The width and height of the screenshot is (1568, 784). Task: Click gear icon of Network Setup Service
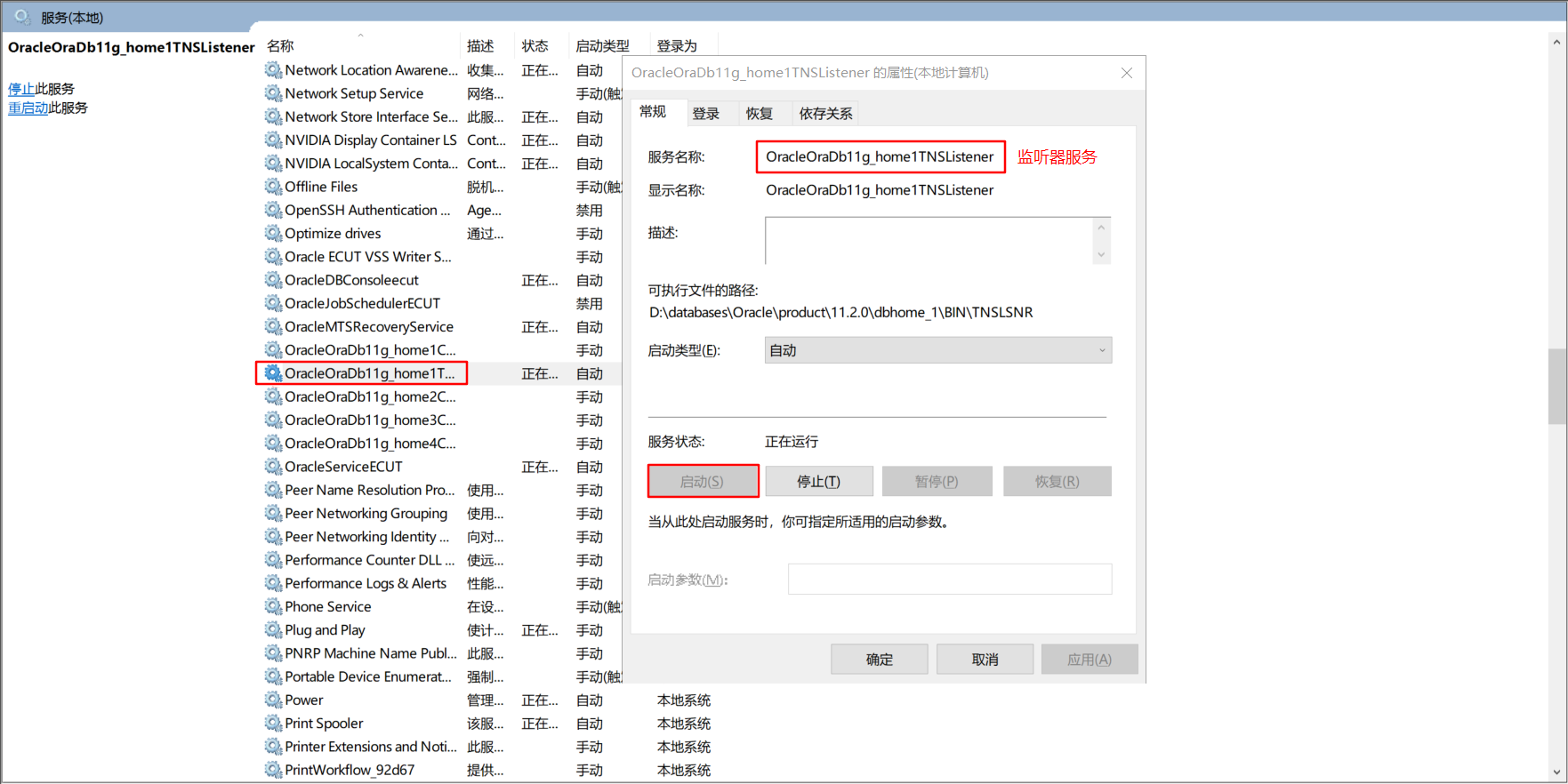[x=273, y=92]
